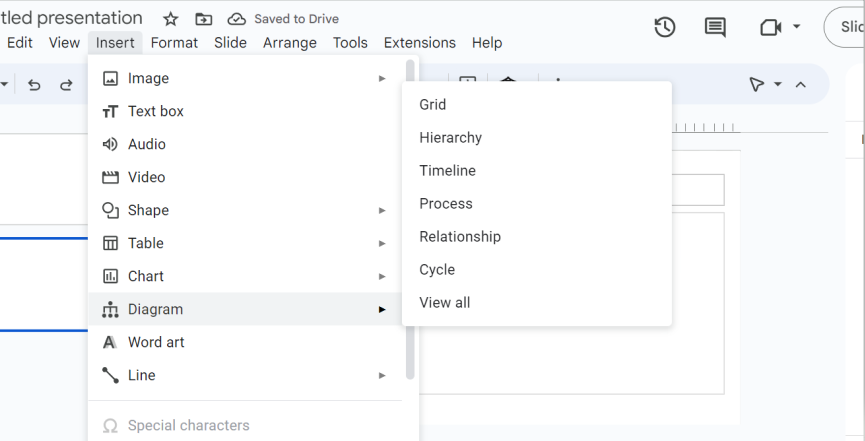Image resolution: width=865 pixels, height=441 pixels.
Task: Star the presentation title
Action: point(171,19)
